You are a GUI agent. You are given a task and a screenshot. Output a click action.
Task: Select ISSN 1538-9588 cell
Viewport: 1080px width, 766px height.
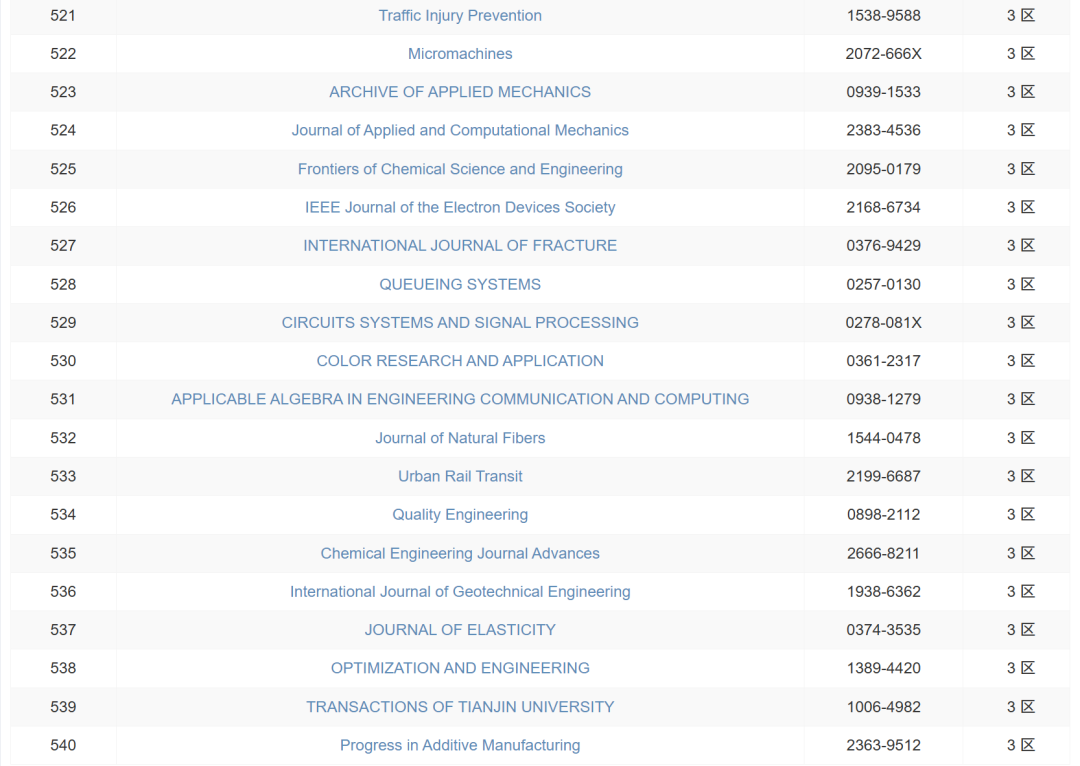(884, 15)
